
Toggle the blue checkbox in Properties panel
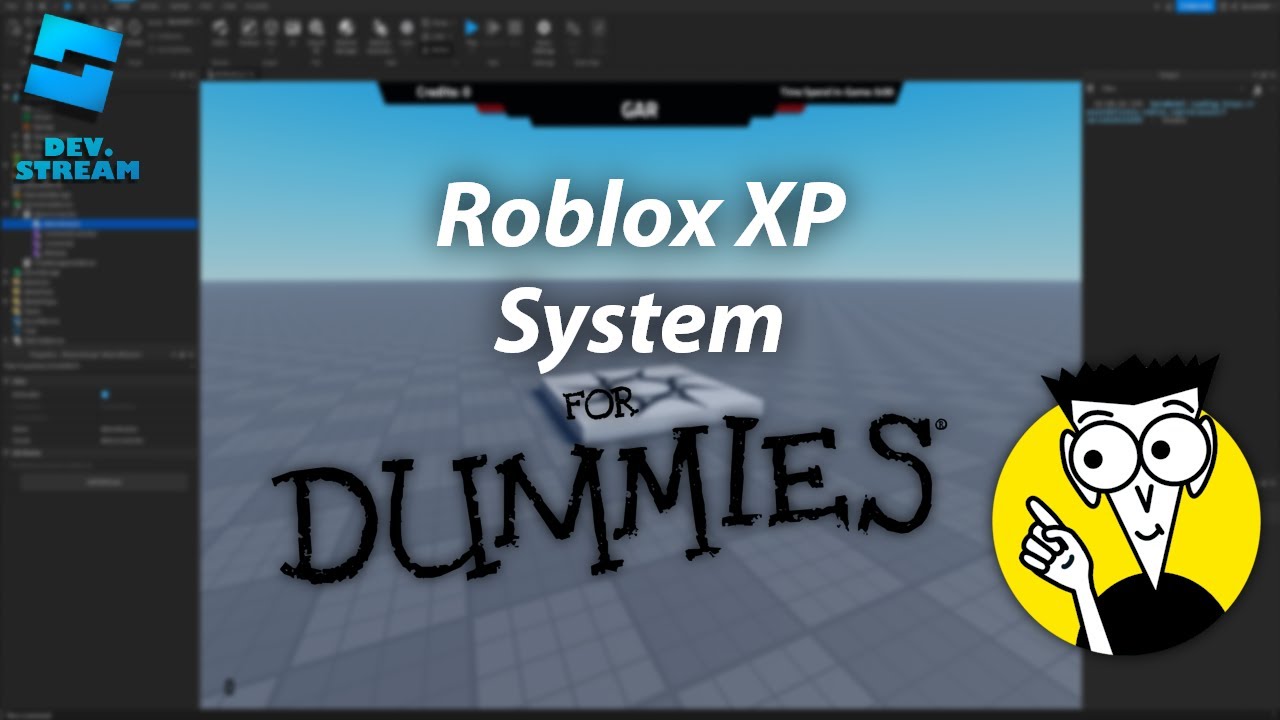click(104, 395)
